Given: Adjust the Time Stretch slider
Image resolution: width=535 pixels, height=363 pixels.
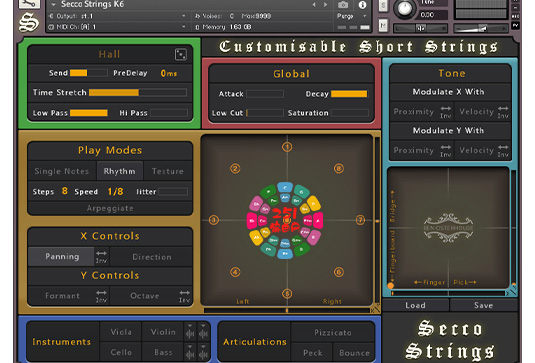Looking at the screenshot, I should tap(138, 92).
